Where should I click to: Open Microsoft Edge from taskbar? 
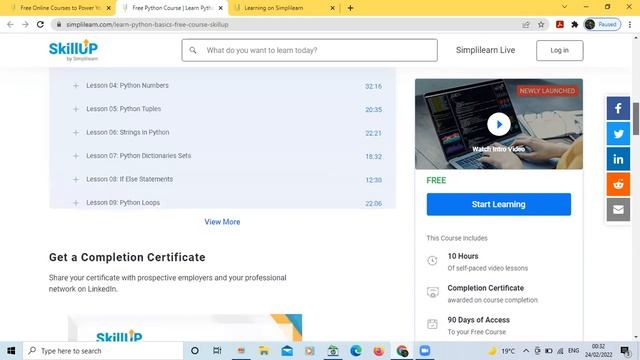[x=356, y=351]
